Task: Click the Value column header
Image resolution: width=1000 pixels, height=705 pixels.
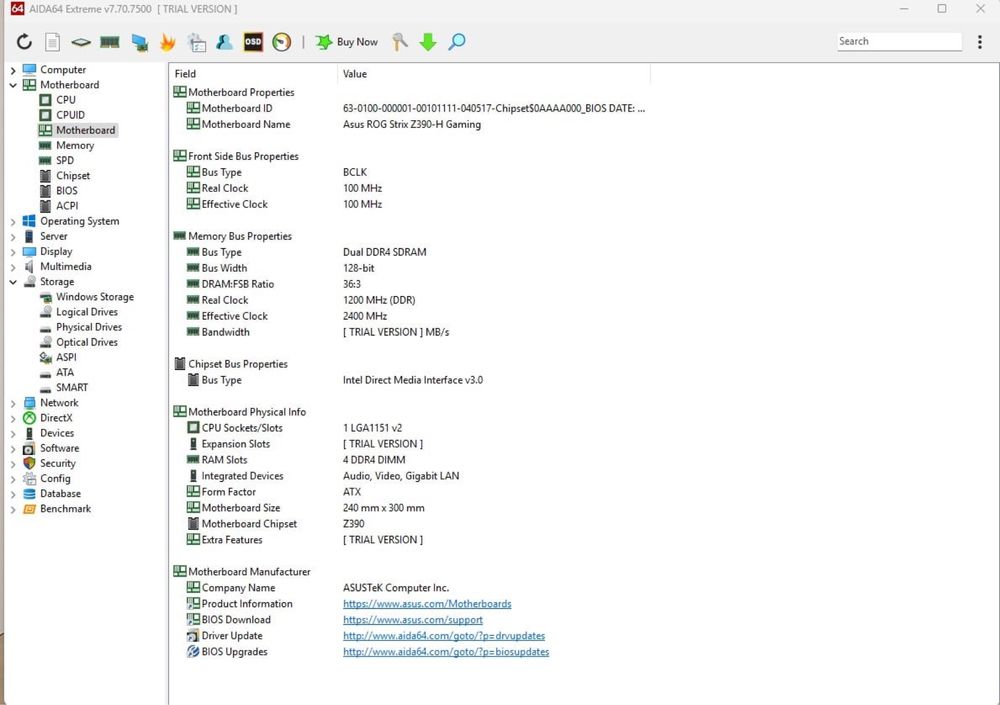Action: [494, 74]
